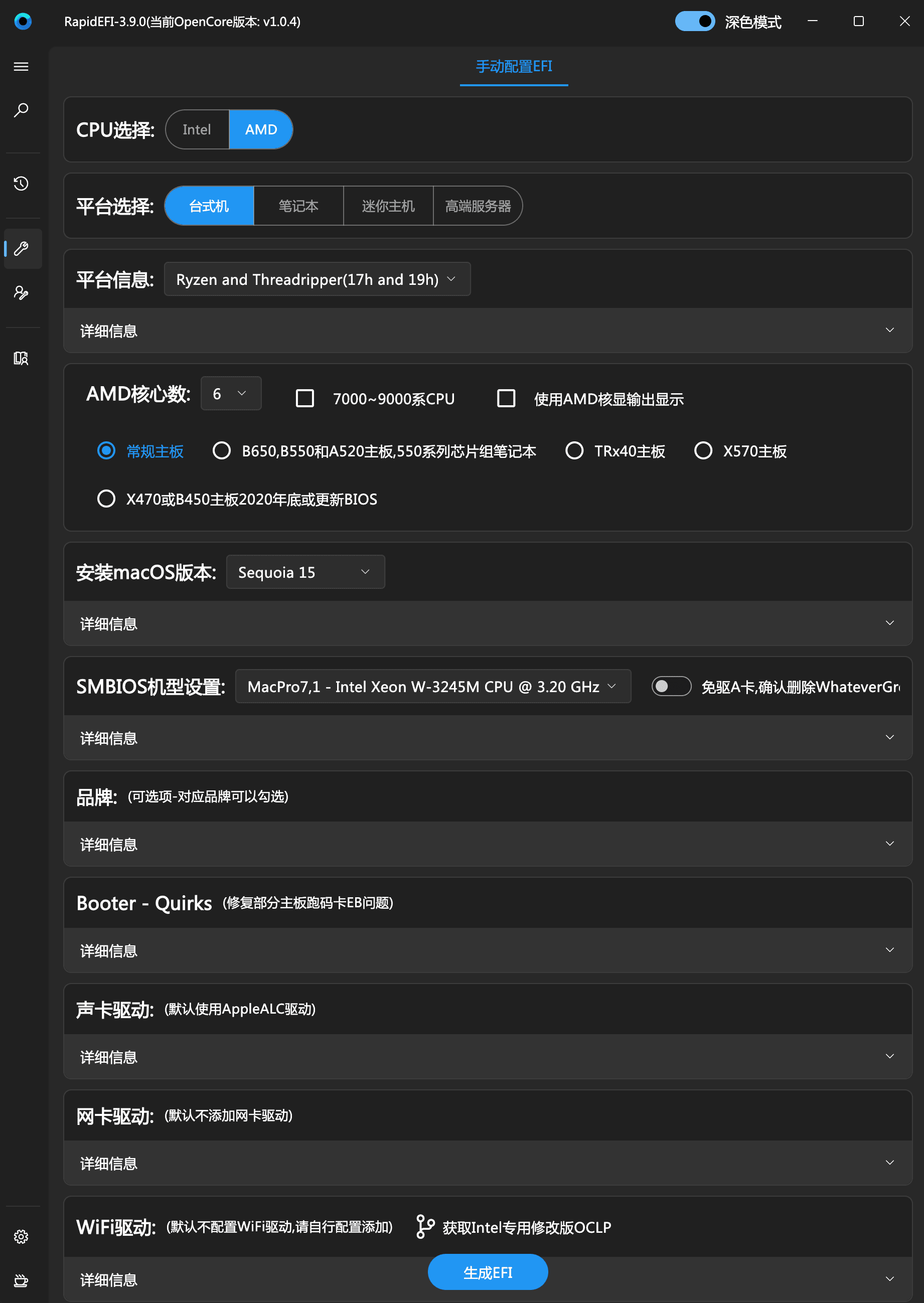Screen dimensions: 924x1303
Task: Select the 笔记本 platform option
Action: pyautogui.click(x=298, y=206)
